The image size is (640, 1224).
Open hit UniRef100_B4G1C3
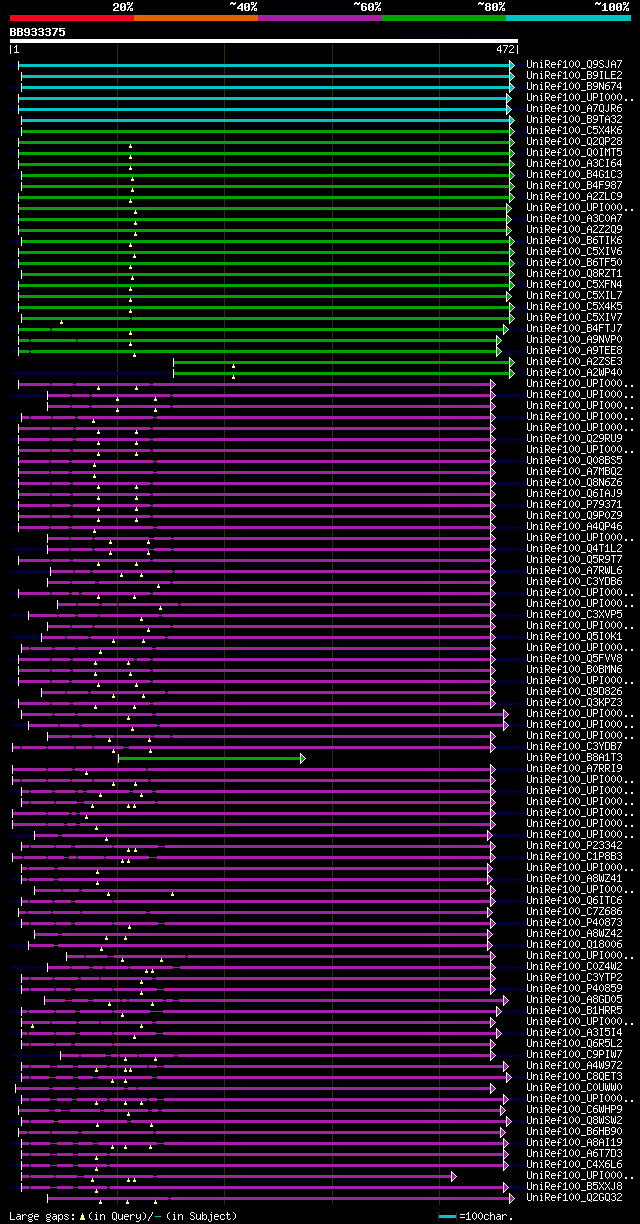click(x=574, y=175)
